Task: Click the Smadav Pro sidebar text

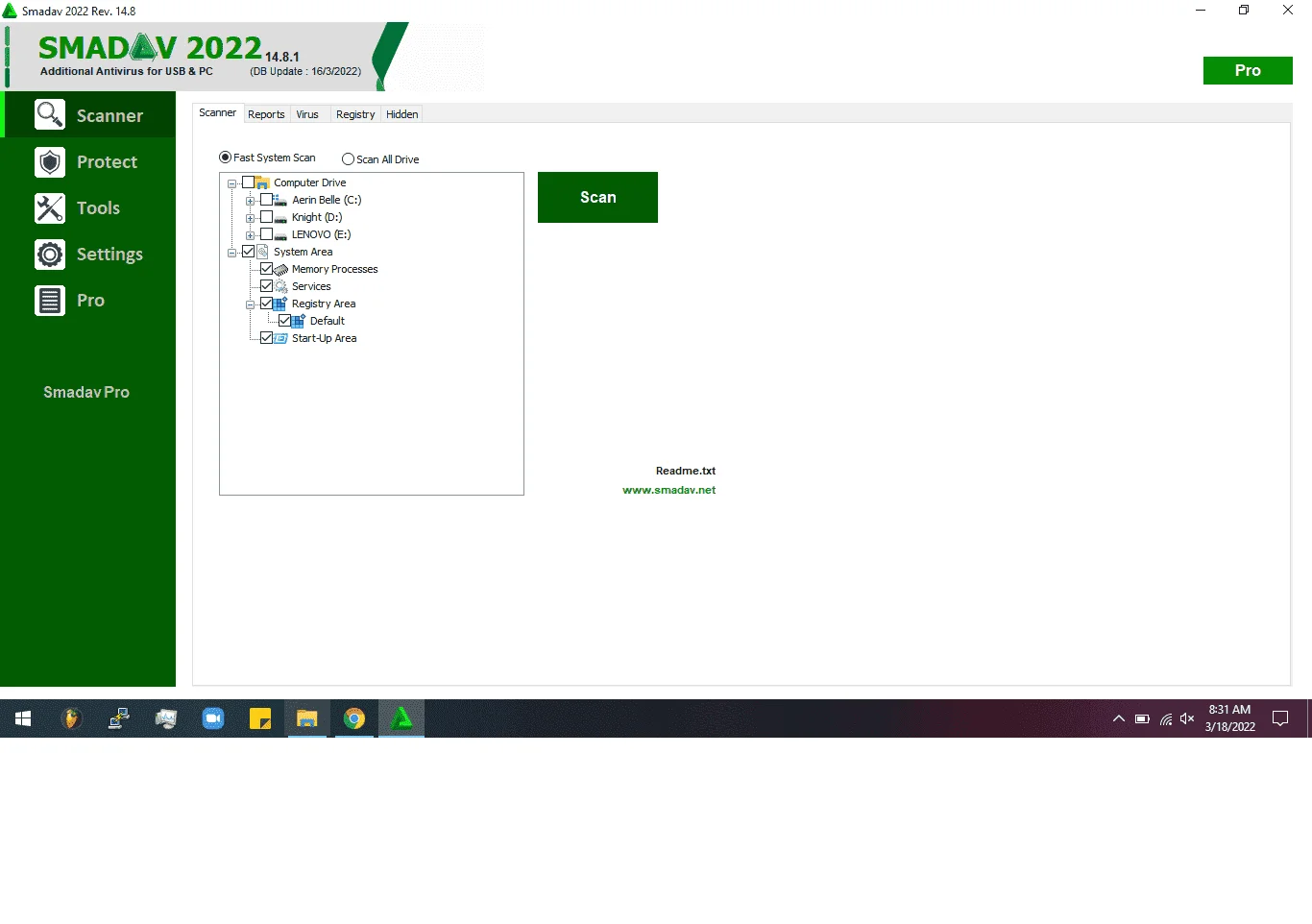Action: [86, 392]
